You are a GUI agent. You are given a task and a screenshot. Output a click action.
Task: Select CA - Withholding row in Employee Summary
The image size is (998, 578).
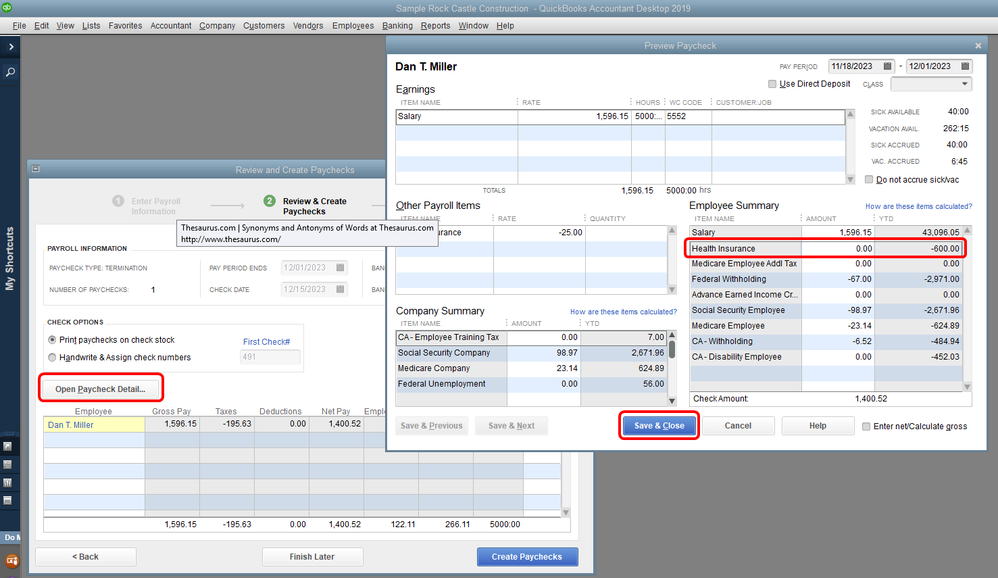[x=826, y=341]
